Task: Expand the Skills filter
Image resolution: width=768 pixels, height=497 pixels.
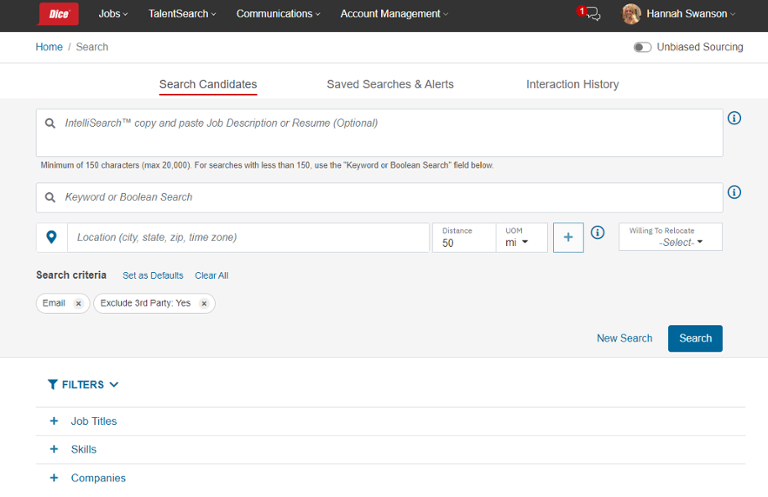Action: coord(54,450)
